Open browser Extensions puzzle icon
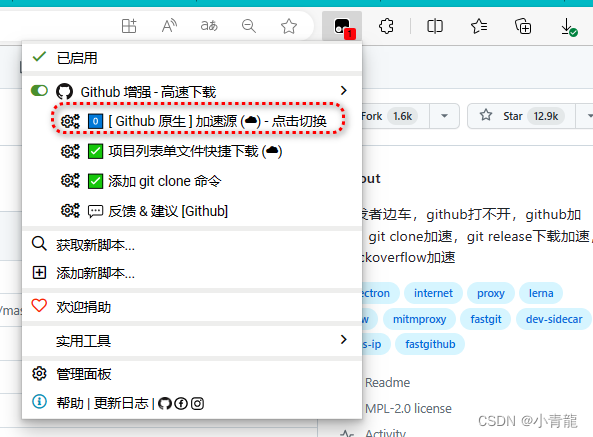The width and height of the screenshot is (593, 437). tap(386, 26)
